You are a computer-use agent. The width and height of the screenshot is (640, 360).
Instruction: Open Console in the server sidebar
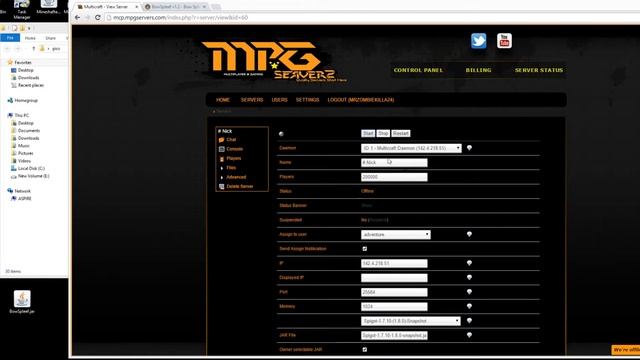pos(234,149)
